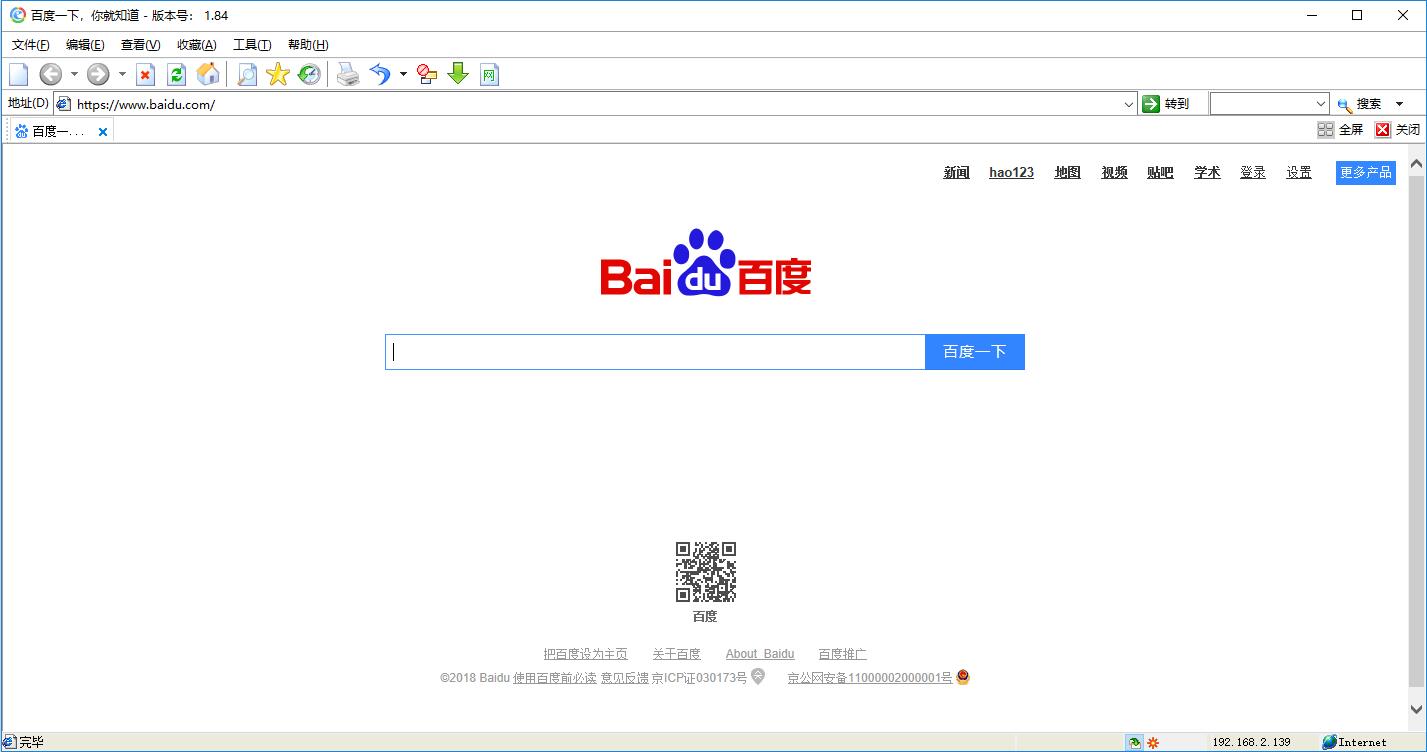The height and width of the screenshot is (752, 1427).
Task: Click the History clock icon
Action: pyautogui.click(x=309, y=73)
